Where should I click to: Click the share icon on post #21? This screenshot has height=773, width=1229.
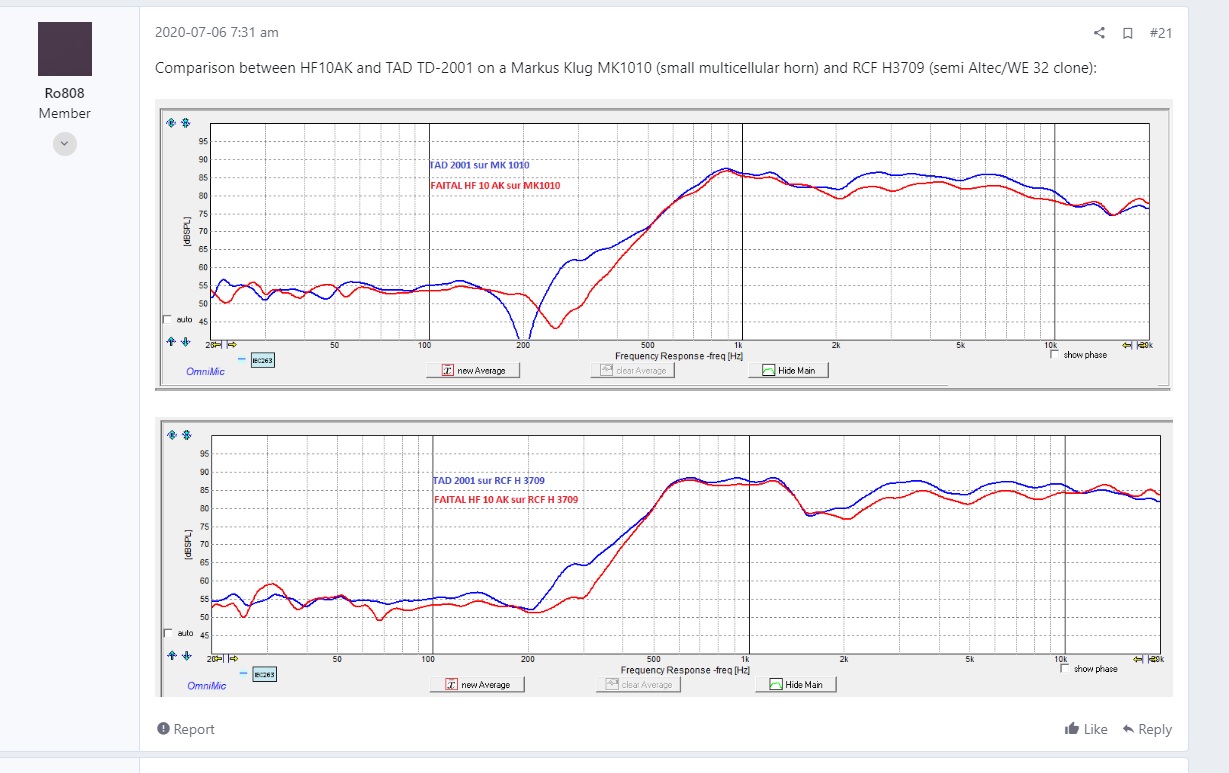coord(1099,33)
